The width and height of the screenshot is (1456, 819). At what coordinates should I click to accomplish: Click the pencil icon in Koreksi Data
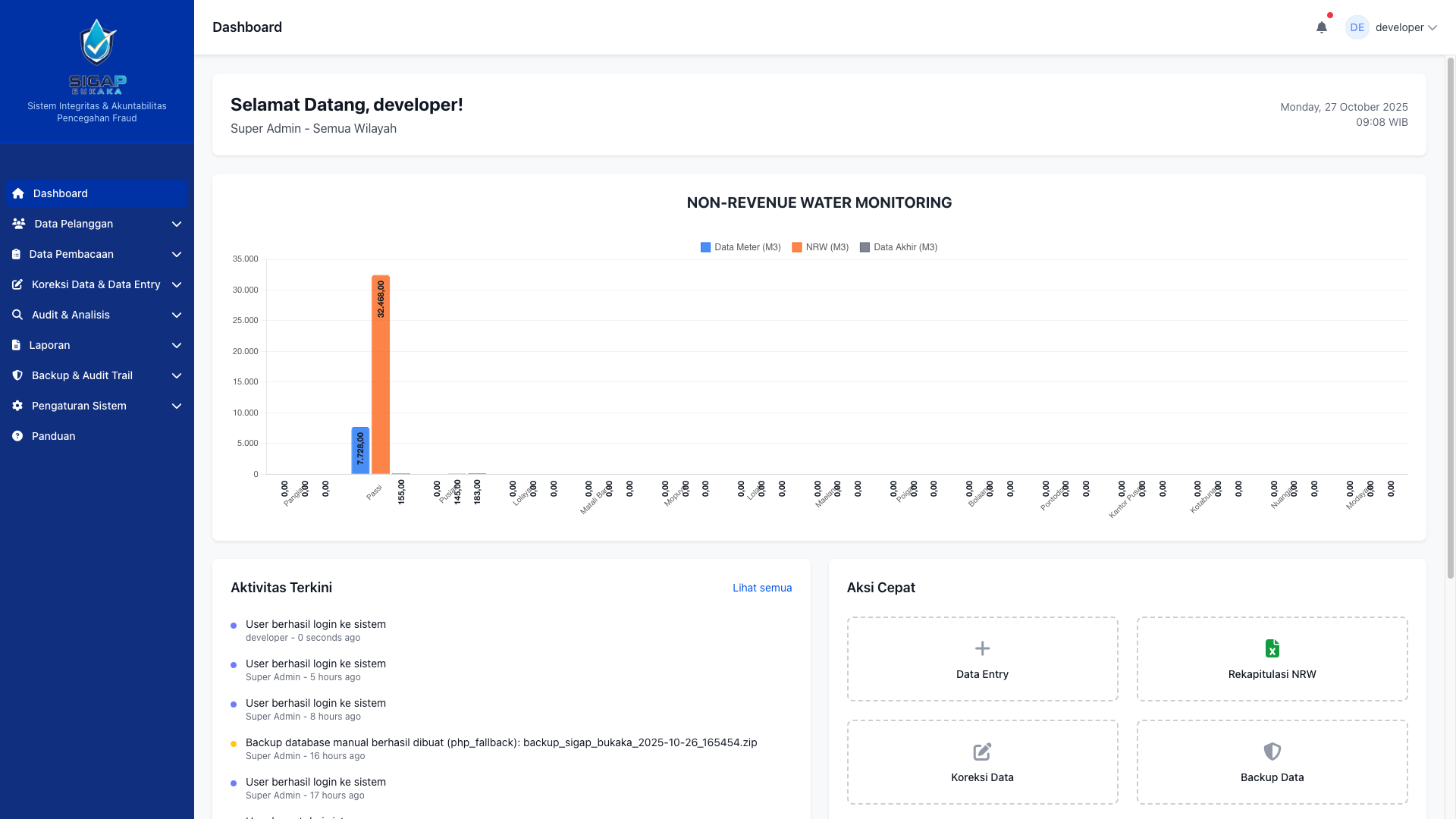pyautogui.click(x=982, y=752)
